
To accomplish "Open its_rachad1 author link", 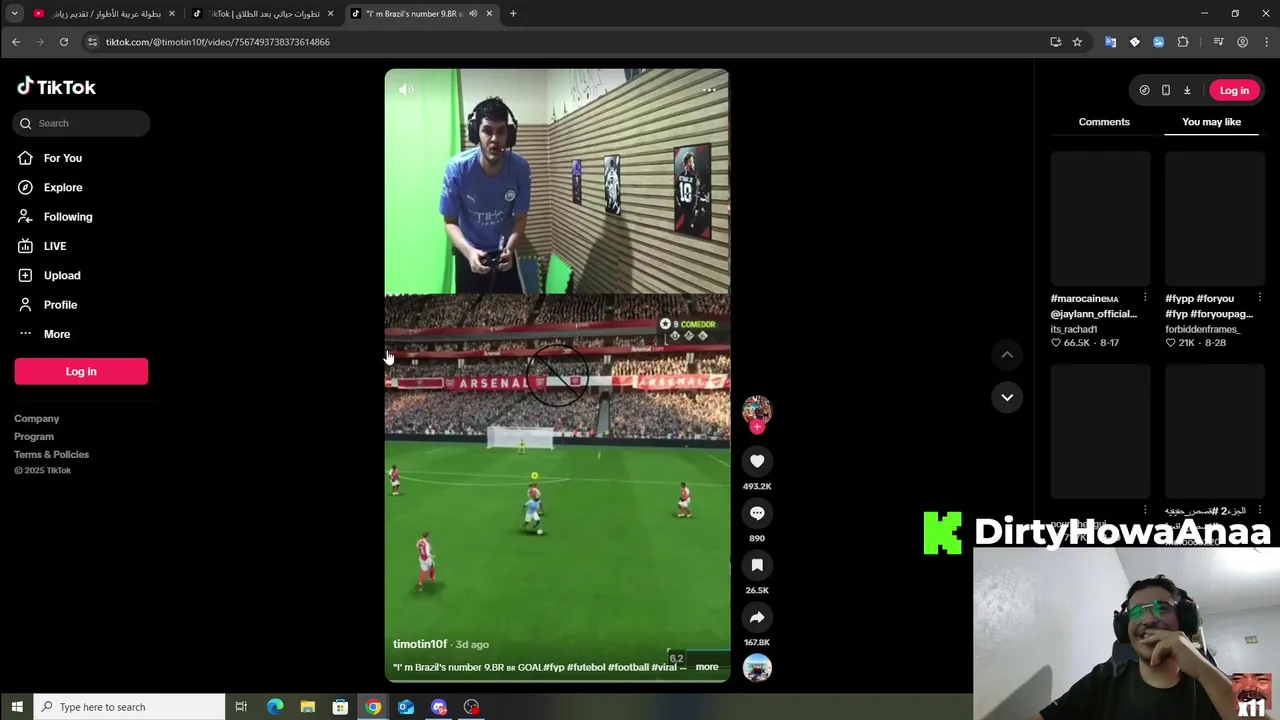I will point(1074,329).
